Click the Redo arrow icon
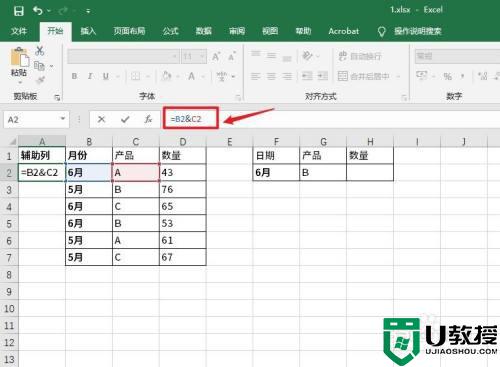The width and height of the screenshot is (500, 367). point(63,11)
